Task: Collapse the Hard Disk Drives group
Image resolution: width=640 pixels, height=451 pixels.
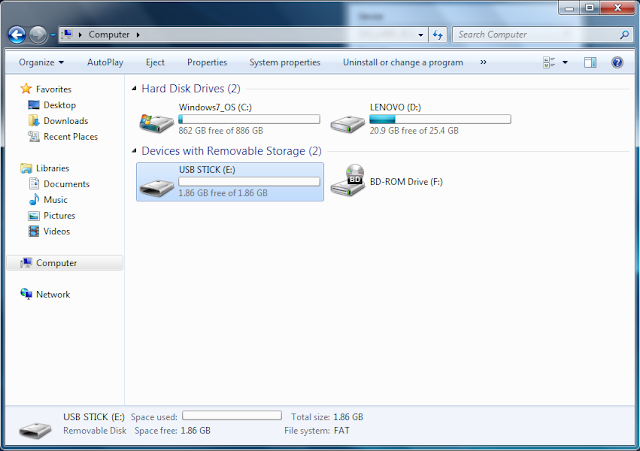Action: point(134,88)
